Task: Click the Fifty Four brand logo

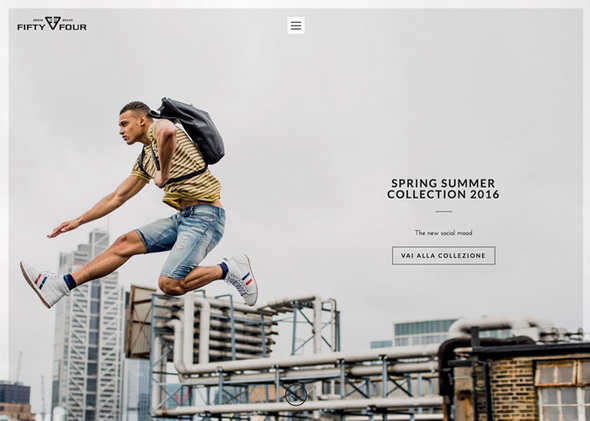Action: [x=52, y=23]
